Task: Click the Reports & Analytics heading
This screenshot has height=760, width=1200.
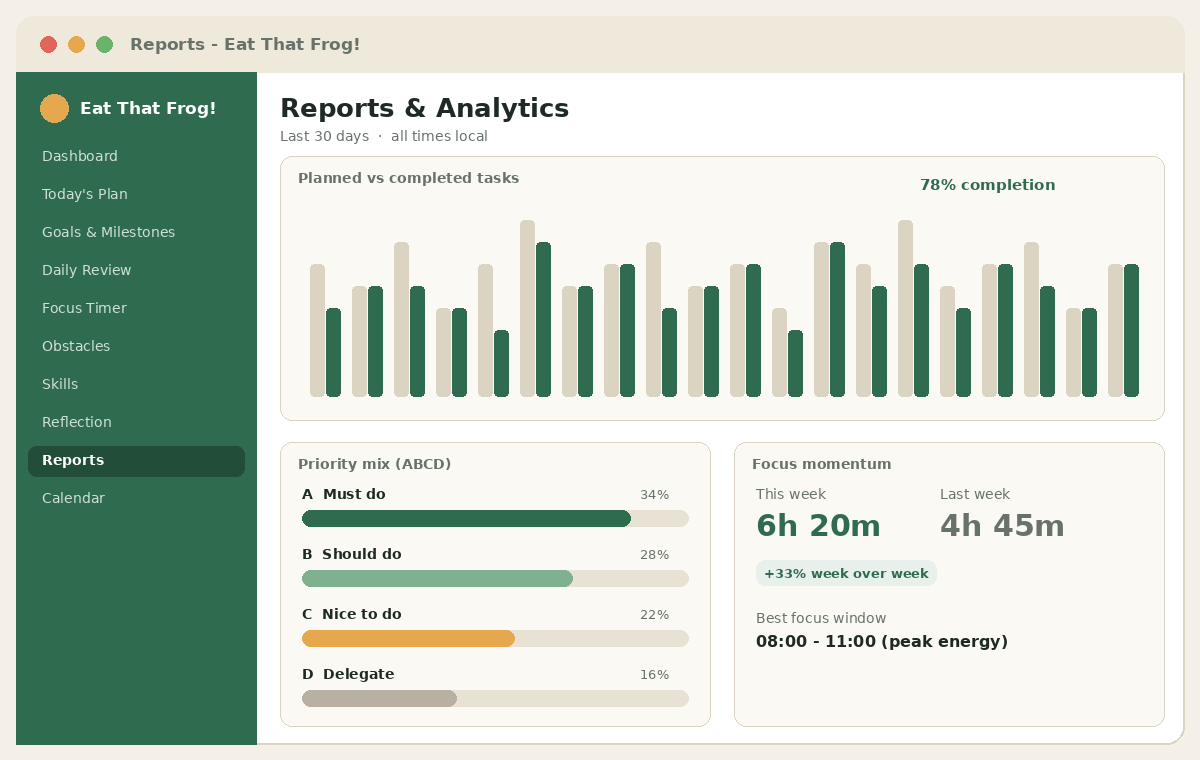Action: (424, 108)
